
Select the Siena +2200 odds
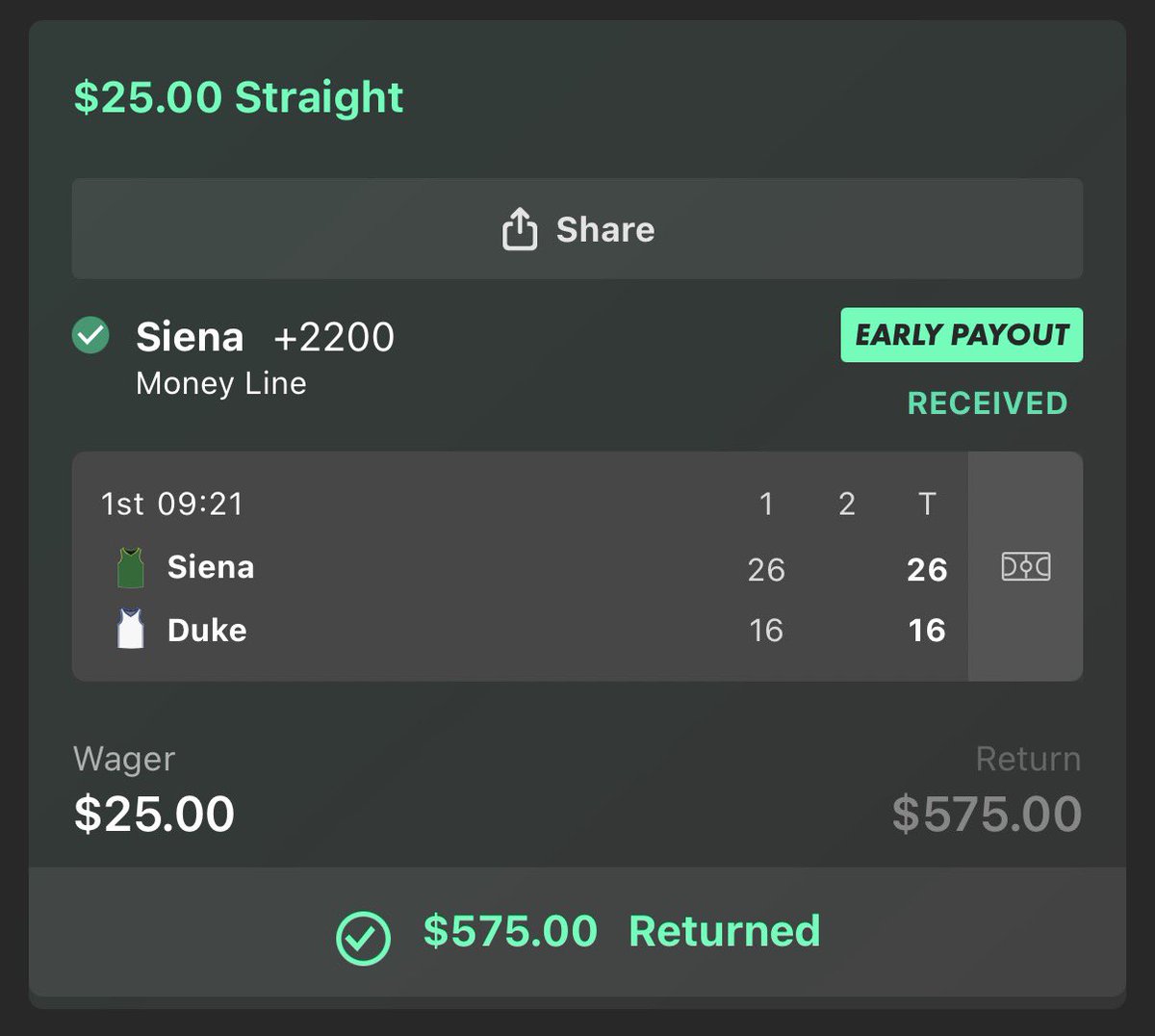point(333,337)
